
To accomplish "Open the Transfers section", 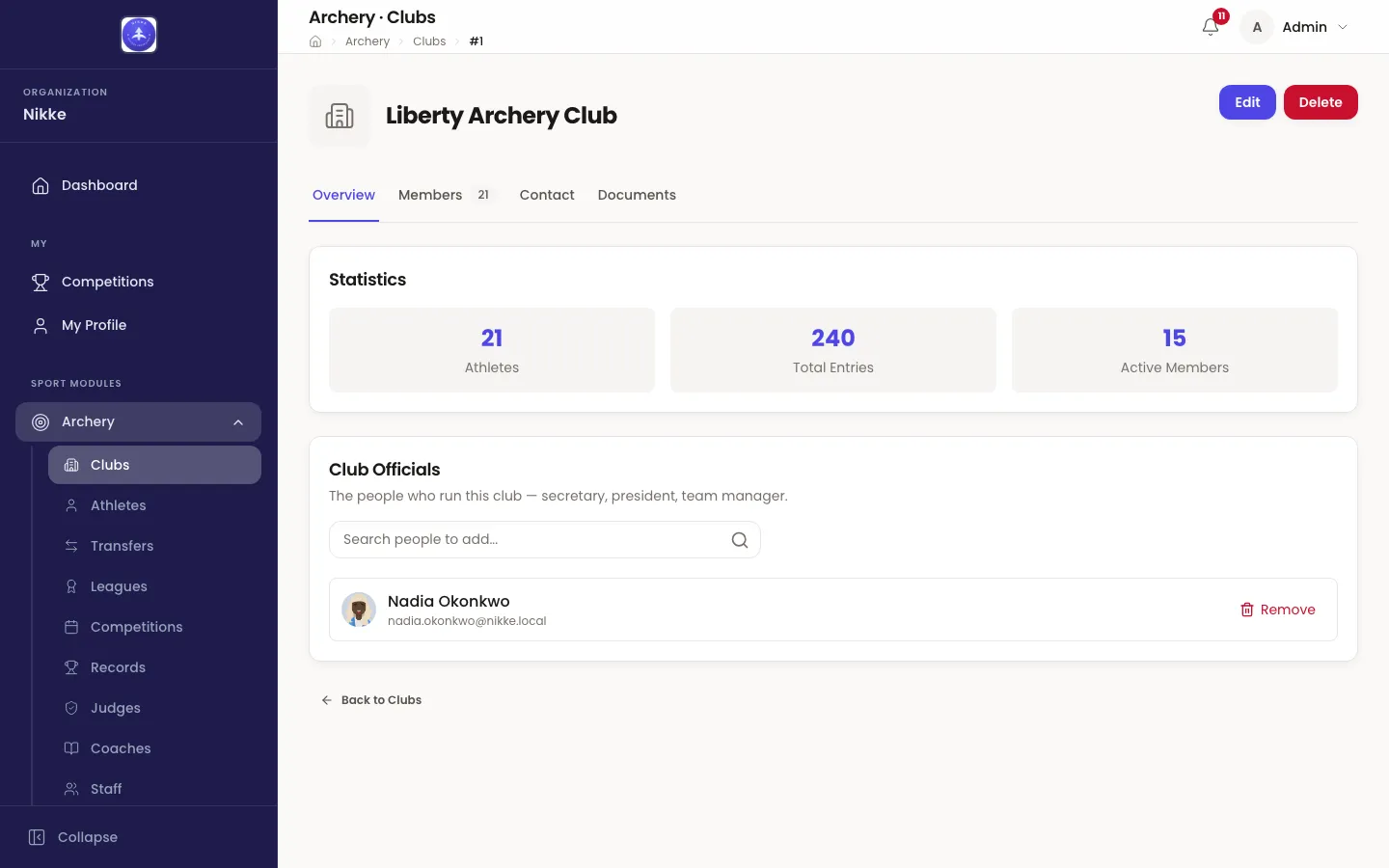I will pos(154,546).
